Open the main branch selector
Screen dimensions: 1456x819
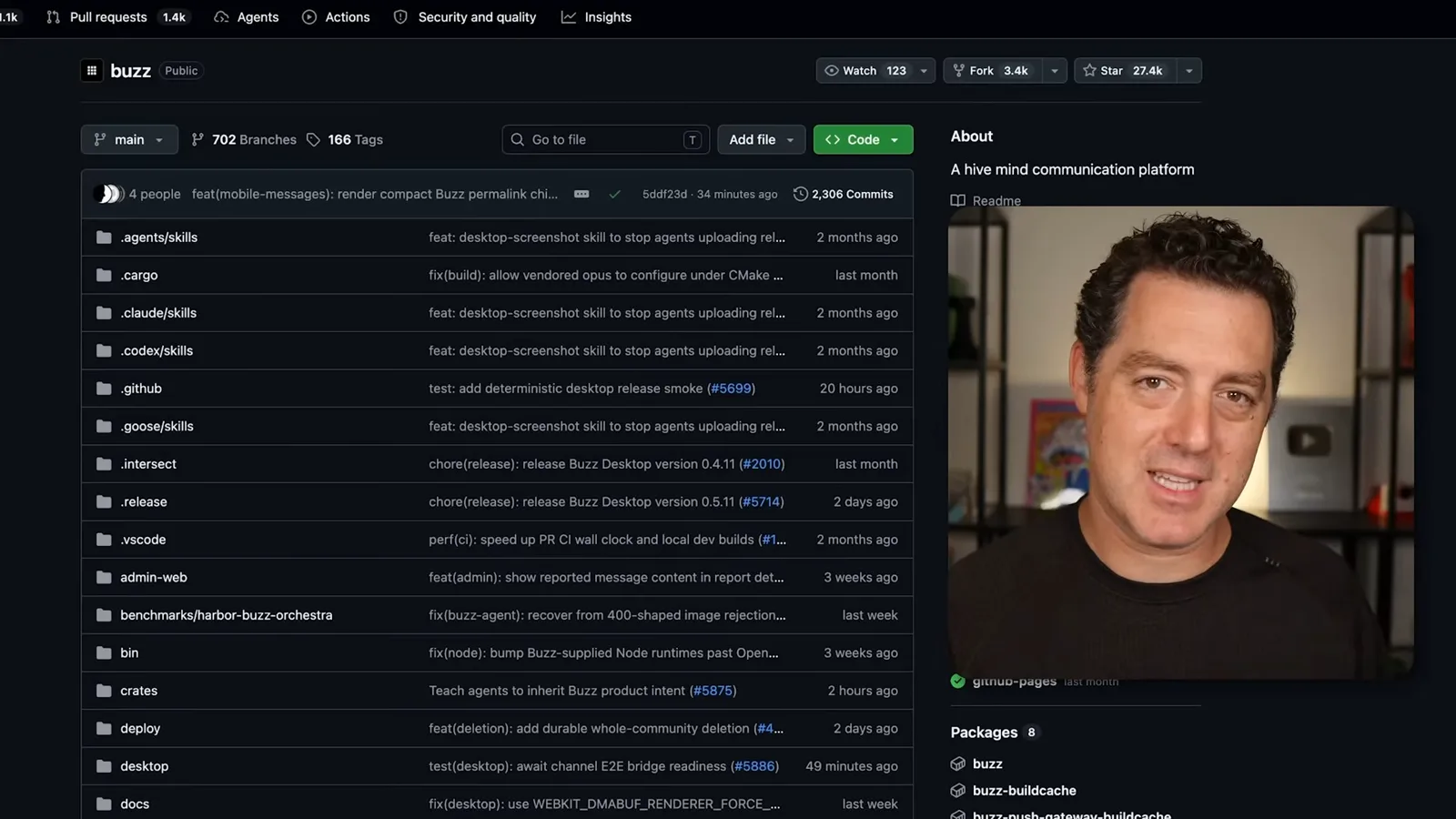tap(129, 139)
